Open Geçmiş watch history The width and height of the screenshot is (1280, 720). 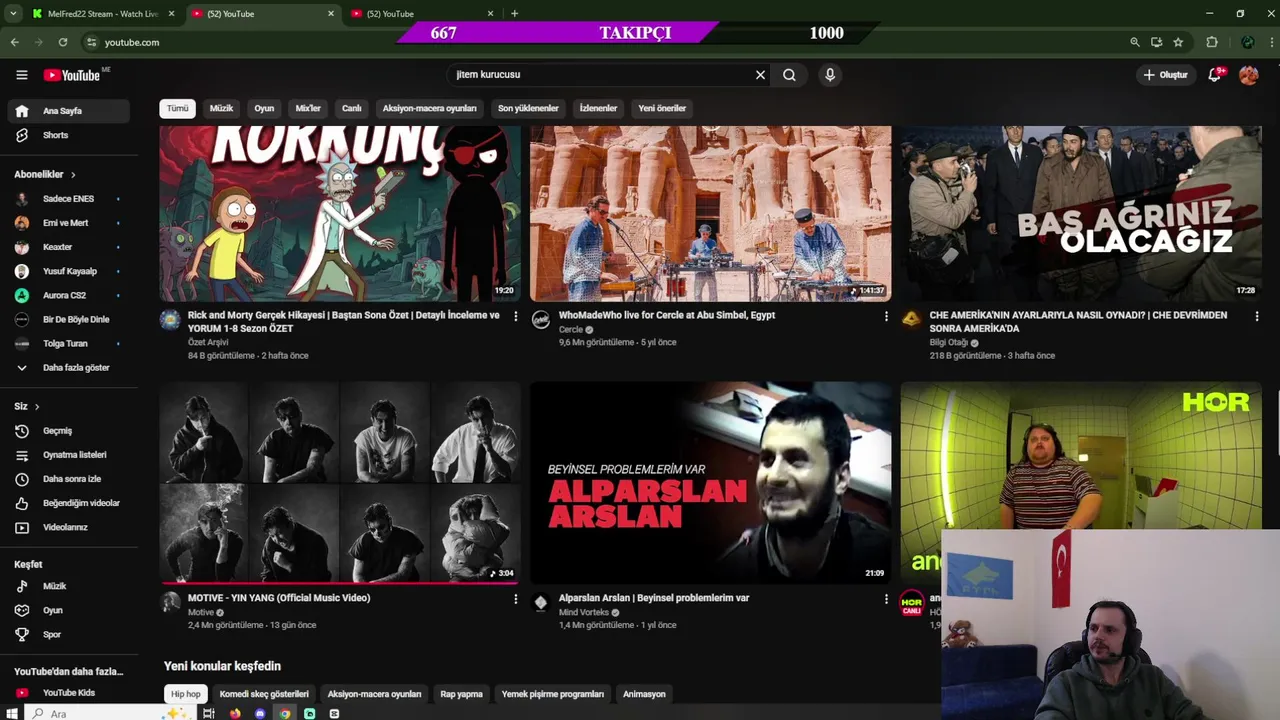68,431
